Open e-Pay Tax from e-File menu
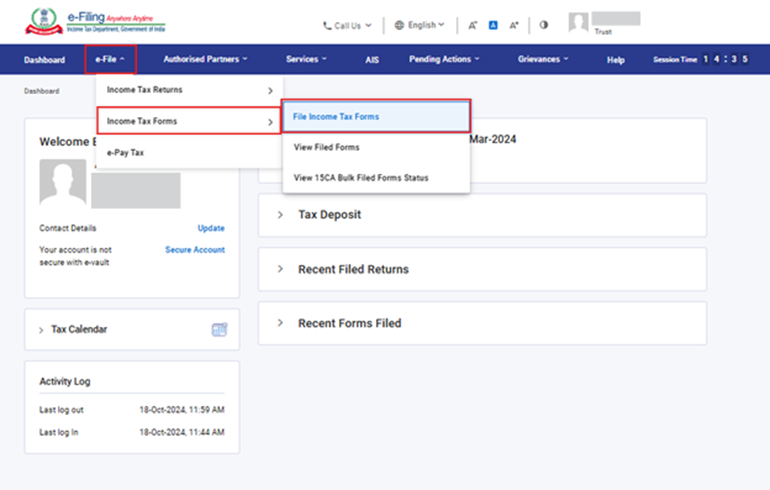 pos(126,152)
